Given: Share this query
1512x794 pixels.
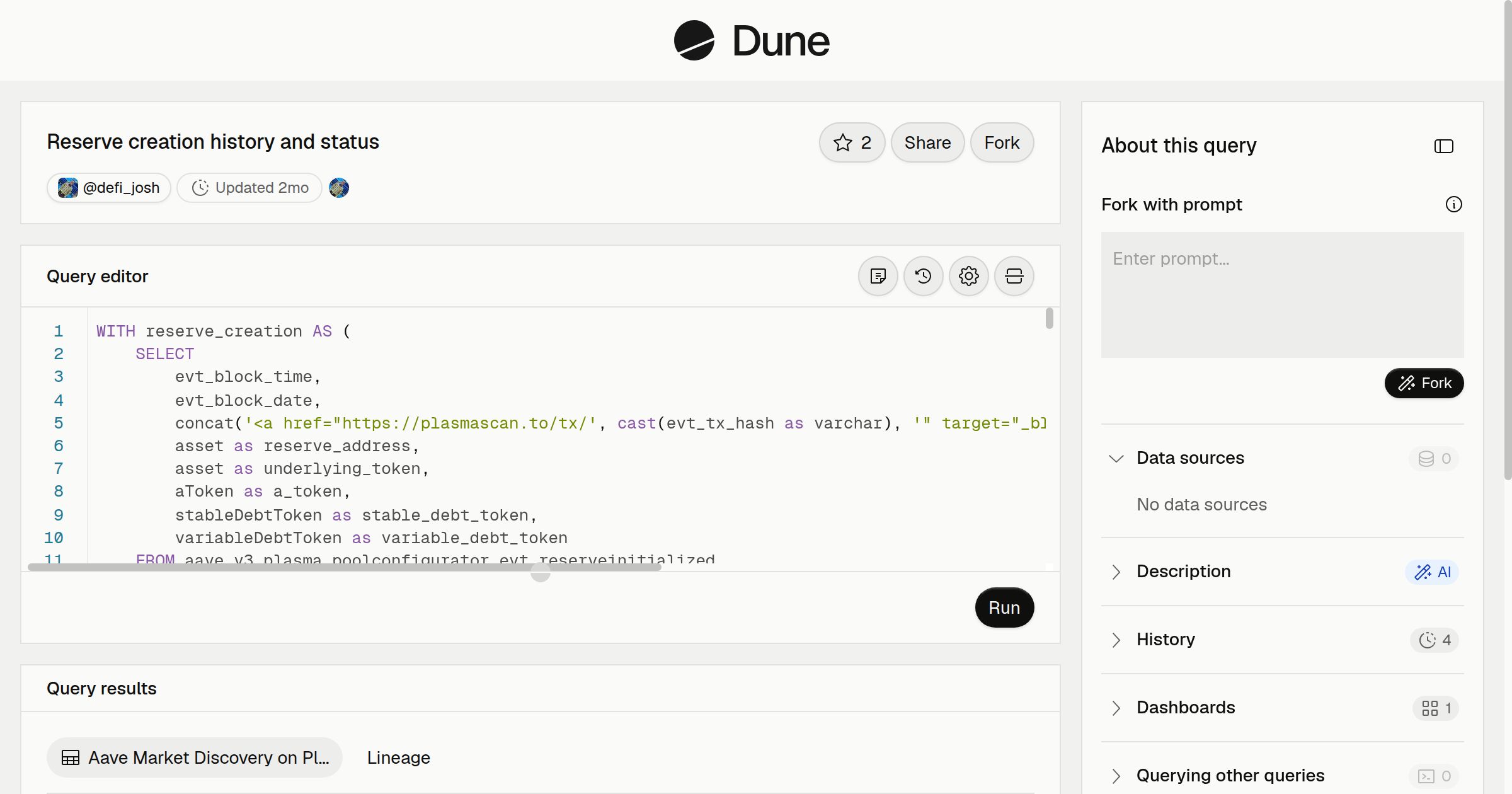Looking at the screenshot, I should point(927,142).
